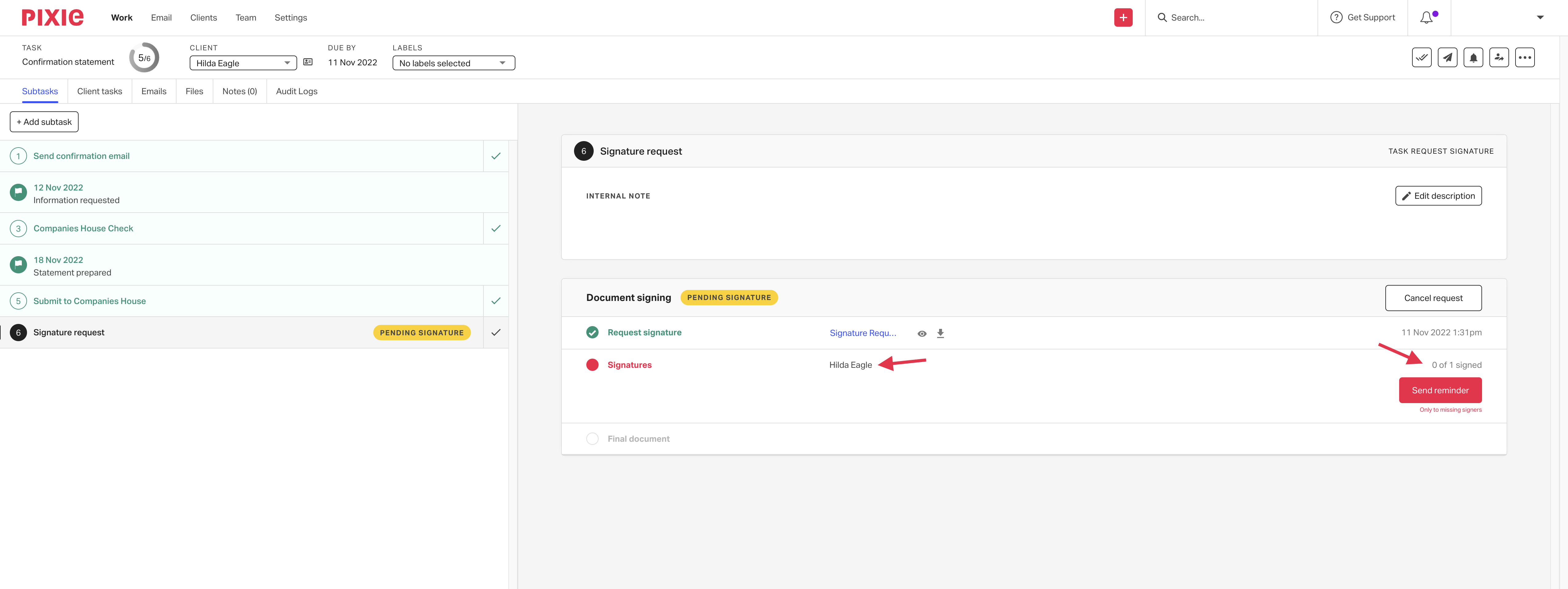The image size is (1568, 589).
Task: Select the Companies House Check subtask
Action: click(x=242, y=228)
